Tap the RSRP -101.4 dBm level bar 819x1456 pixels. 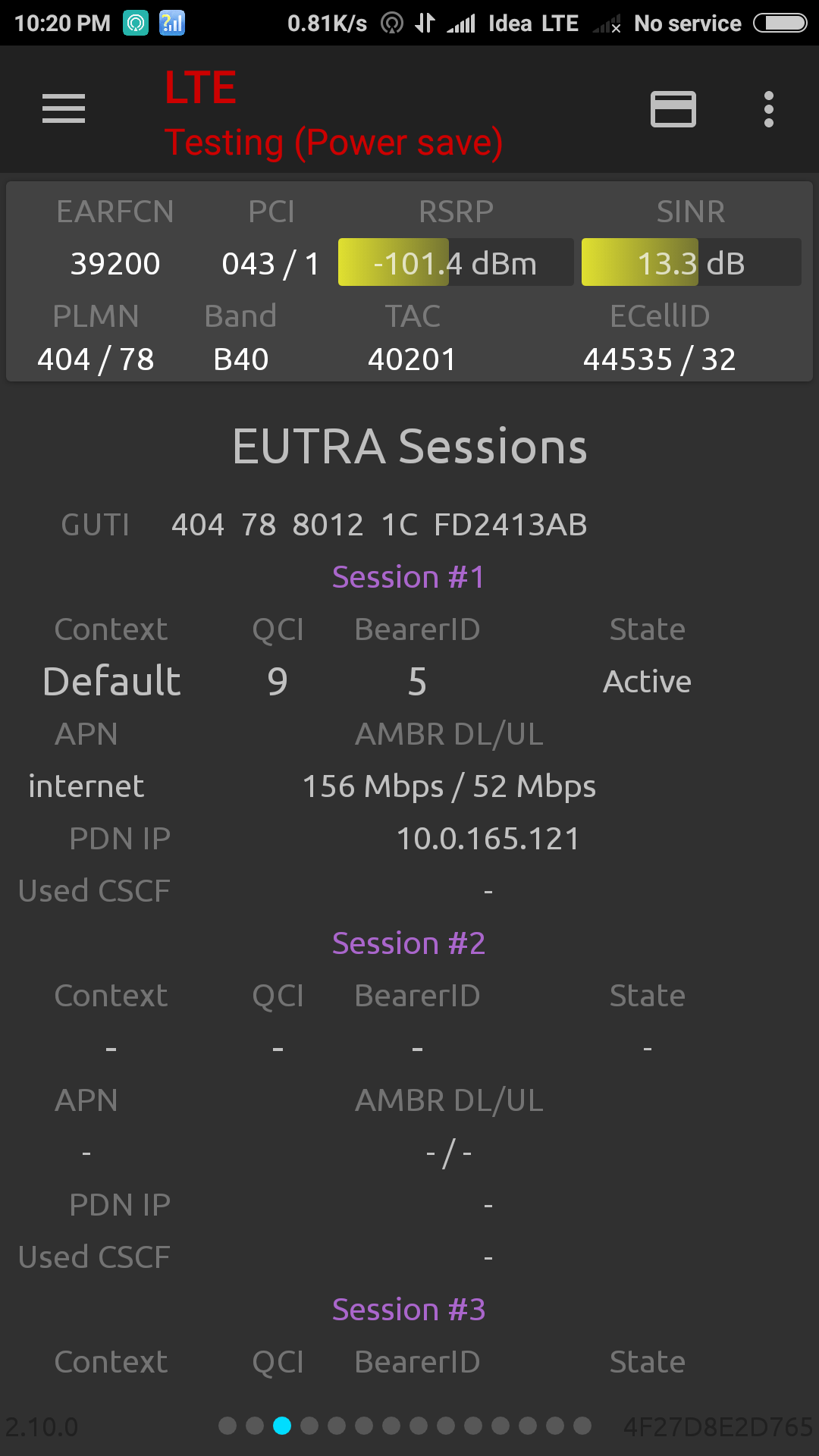[x=455, y=262]
